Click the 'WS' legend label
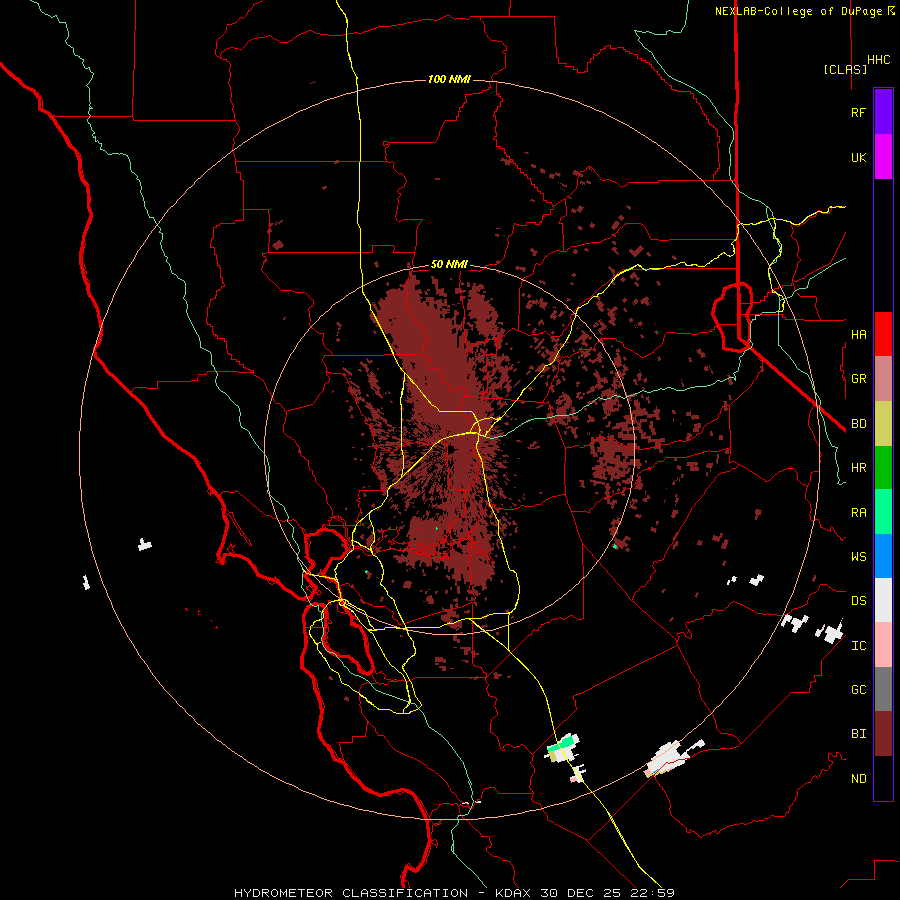Image resolution: width=900 pixels, height=900 pixels. tap(858, 557)
